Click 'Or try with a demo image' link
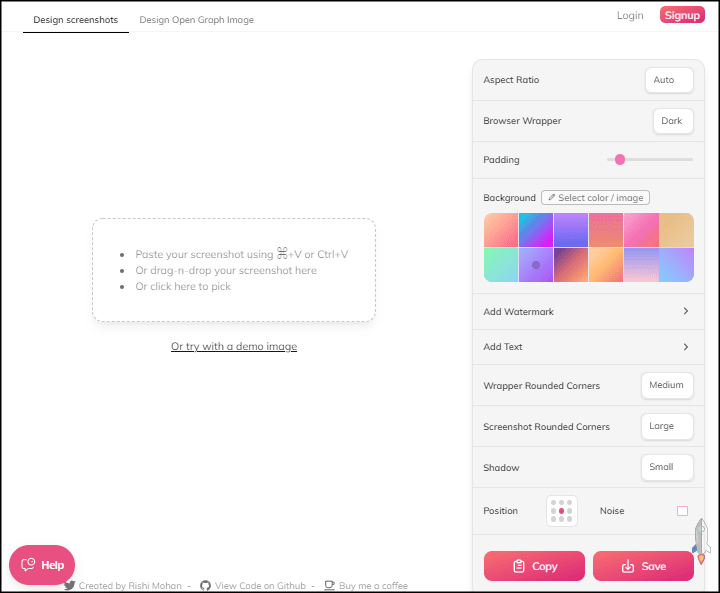Image resolution: width=720 pixels, height=593 pixels. click(234, 346)
